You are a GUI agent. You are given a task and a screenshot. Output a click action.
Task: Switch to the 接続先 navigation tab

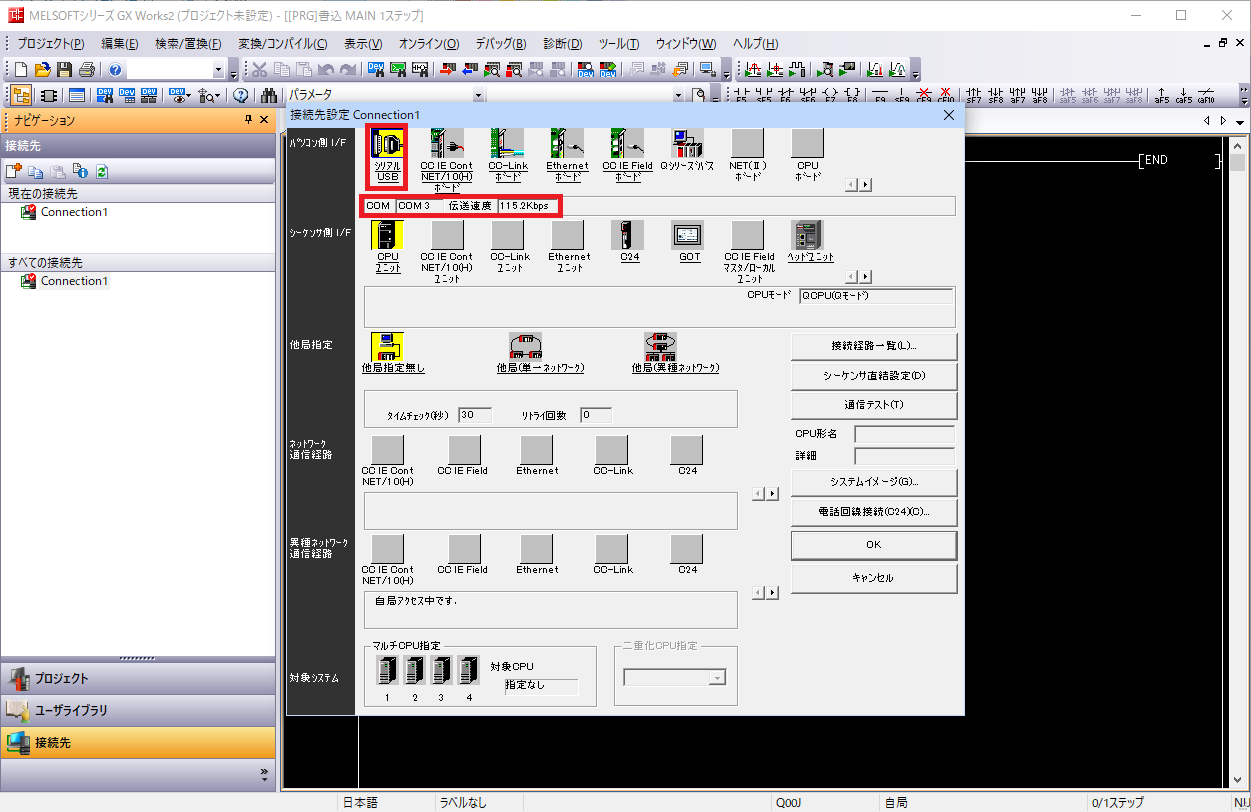pos(138,743)
